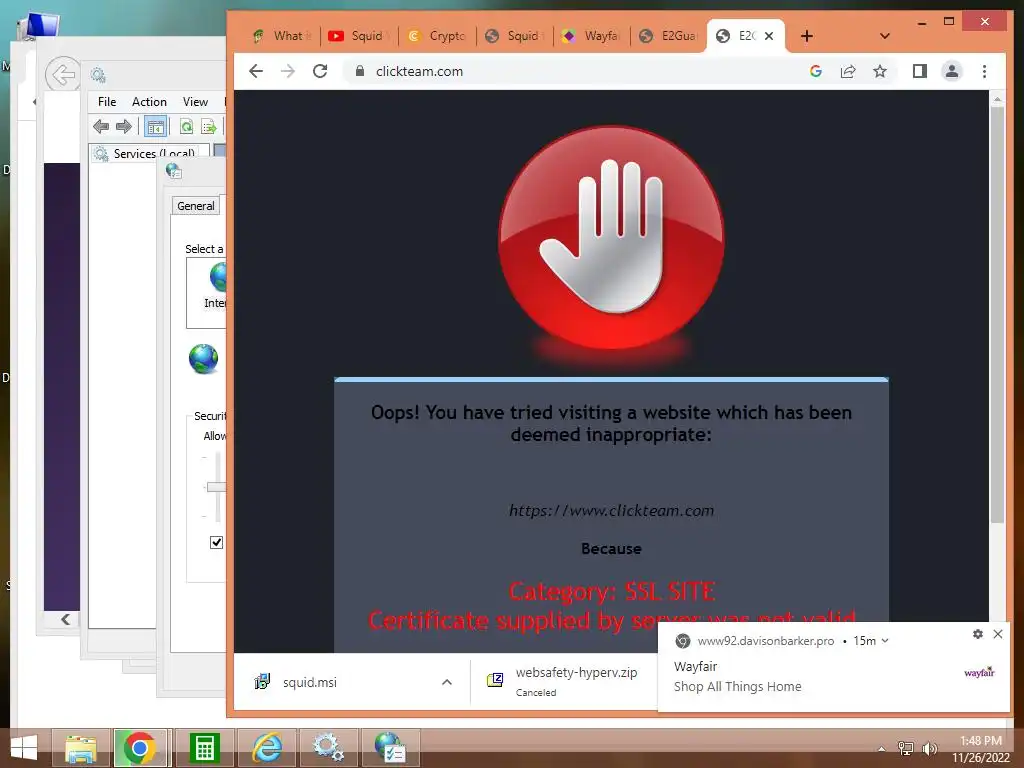This screenshot has width=1024, height=768.
Task: Switch to the What tab
Action: tap(281, 36)
